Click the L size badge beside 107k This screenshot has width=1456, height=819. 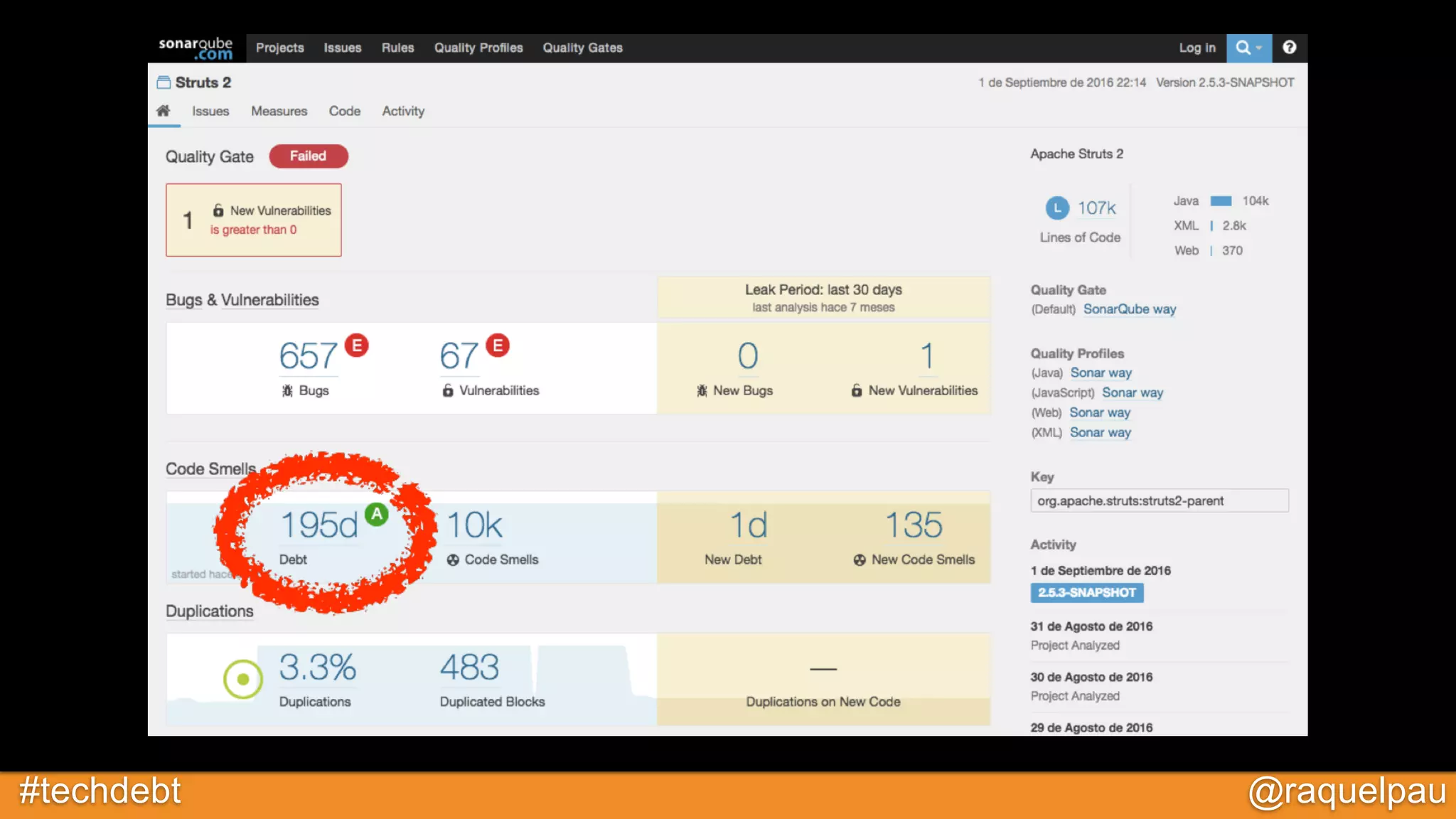(1057, 208)
